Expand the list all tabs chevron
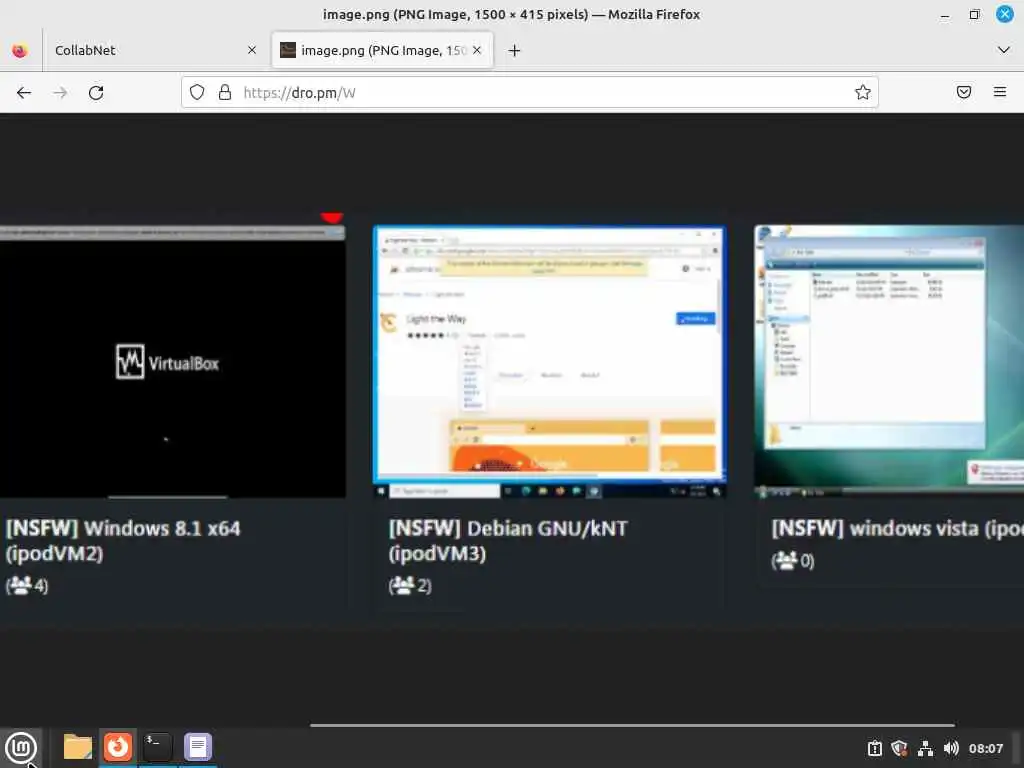Viewport: 1024px width, 768px height. point(1004,50)
